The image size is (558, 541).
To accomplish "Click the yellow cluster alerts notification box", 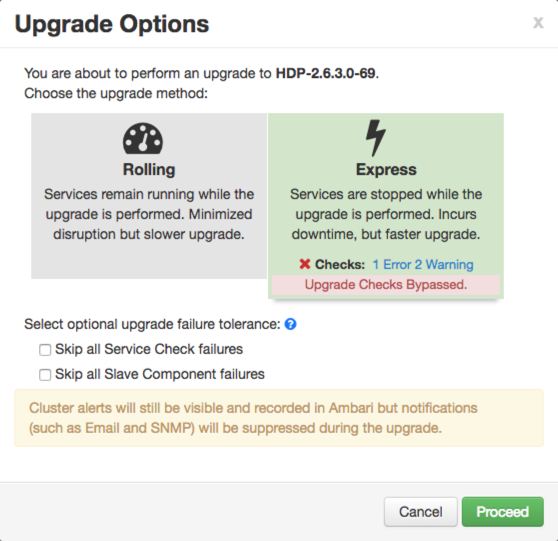I will [x=279, y=418].
